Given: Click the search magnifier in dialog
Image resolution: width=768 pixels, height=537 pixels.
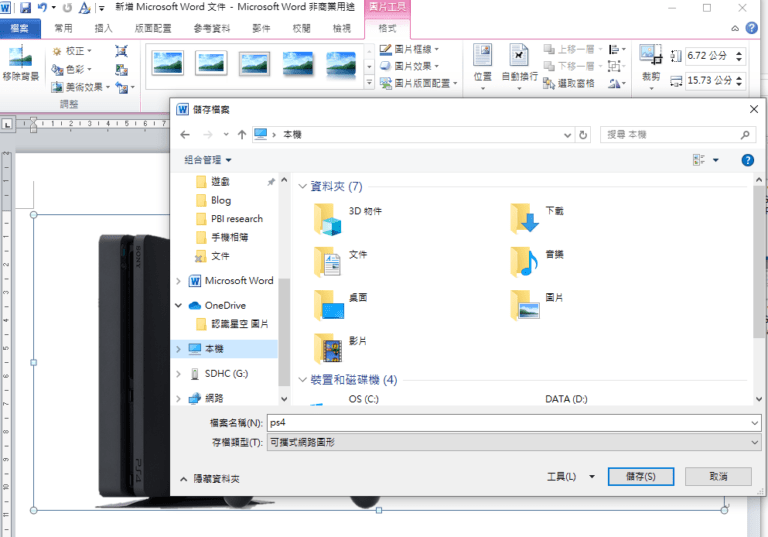Looking at the screenshot, I should tap(745, 135).
